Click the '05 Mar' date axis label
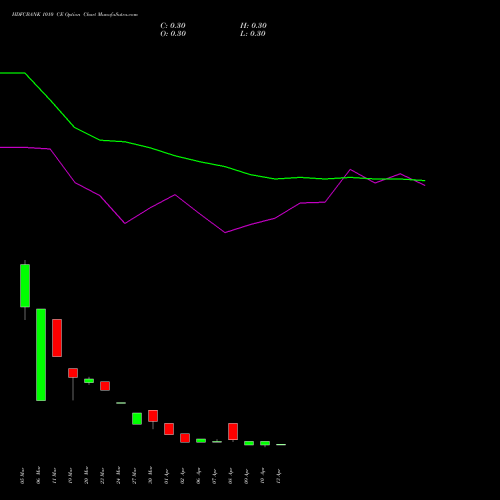 [22, 476]
